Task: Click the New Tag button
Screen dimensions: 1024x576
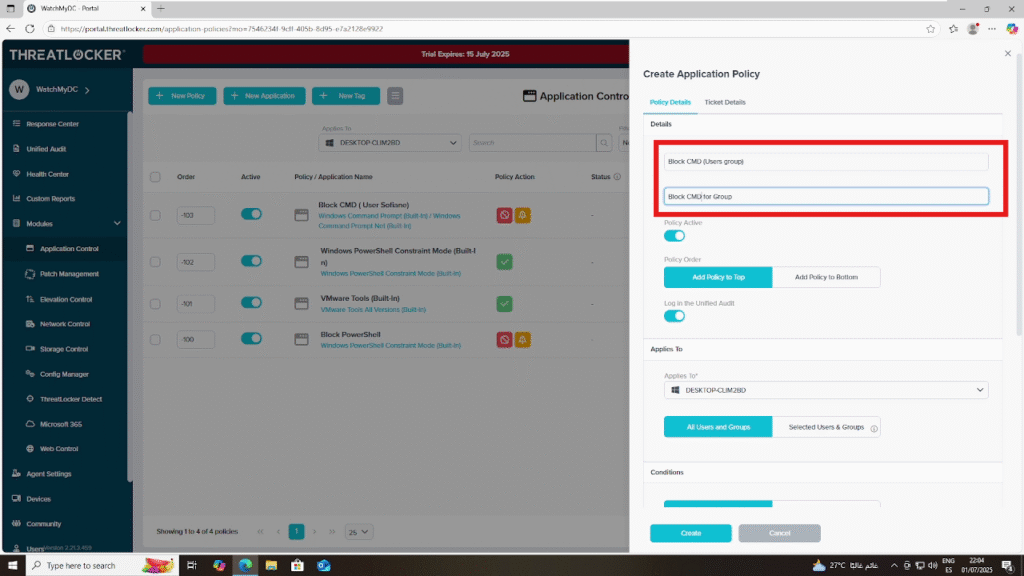Action: pyautogui.click(x=345, y=96)
